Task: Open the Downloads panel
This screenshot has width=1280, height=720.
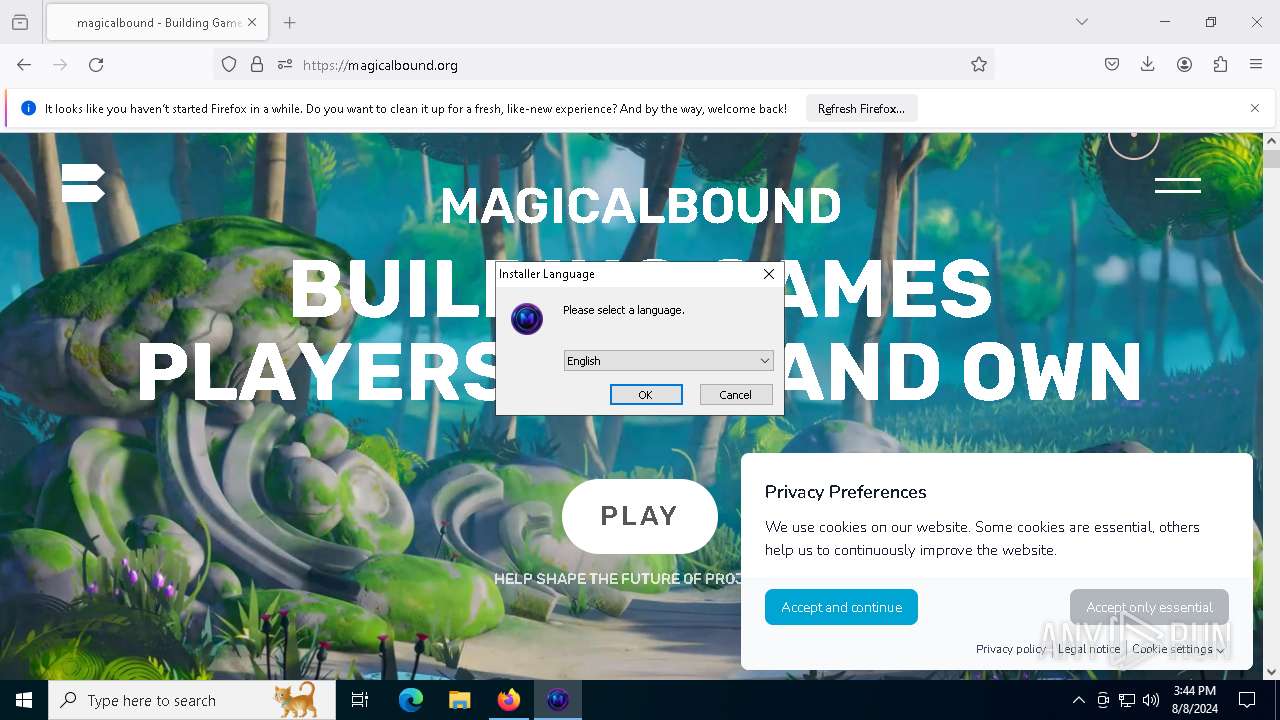Action: pyautogui.click(x=1148, y=65)
